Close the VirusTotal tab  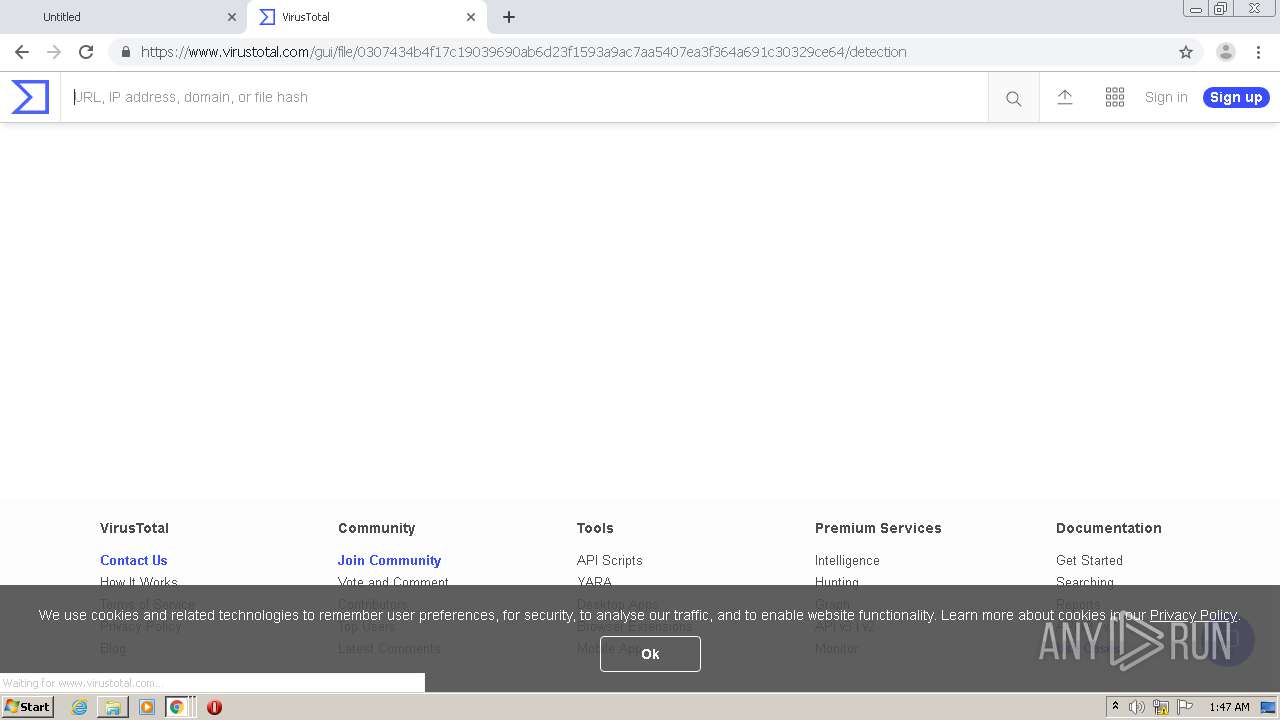pos(471,17)
